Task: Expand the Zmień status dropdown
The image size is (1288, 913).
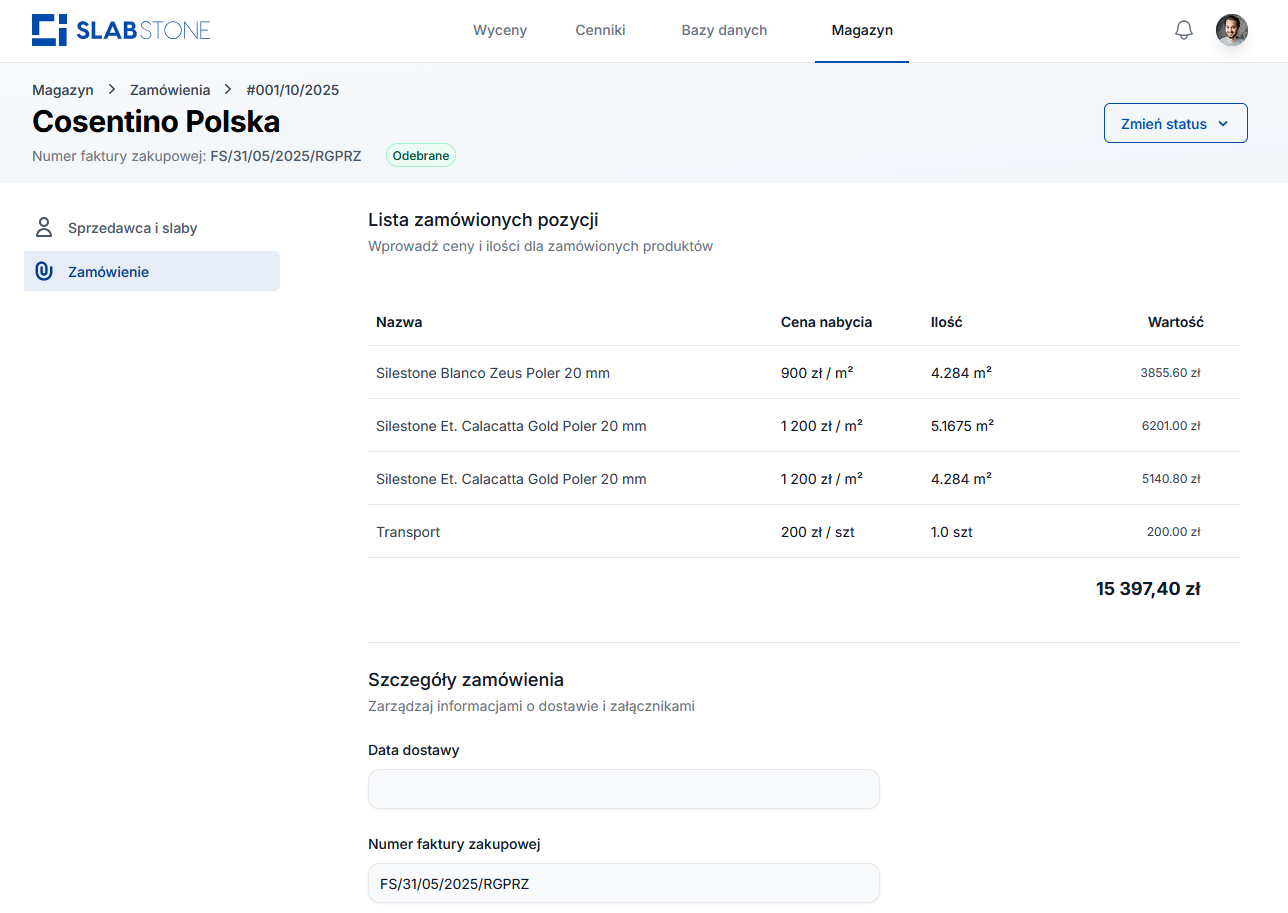Action: click(x=1175, y=124)
